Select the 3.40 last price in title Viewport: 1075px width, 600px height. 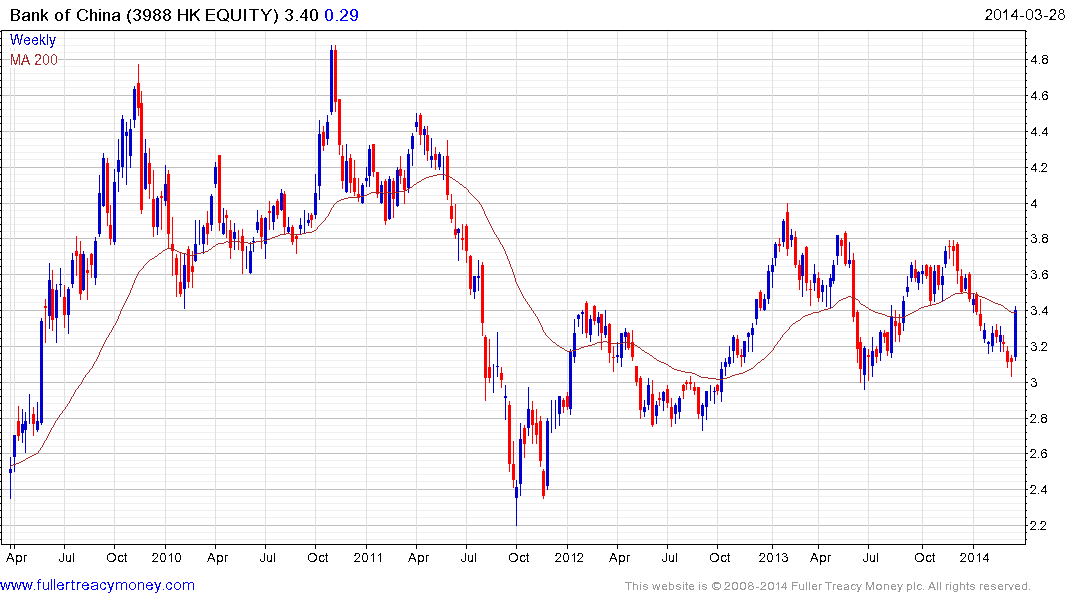(302, 15)
